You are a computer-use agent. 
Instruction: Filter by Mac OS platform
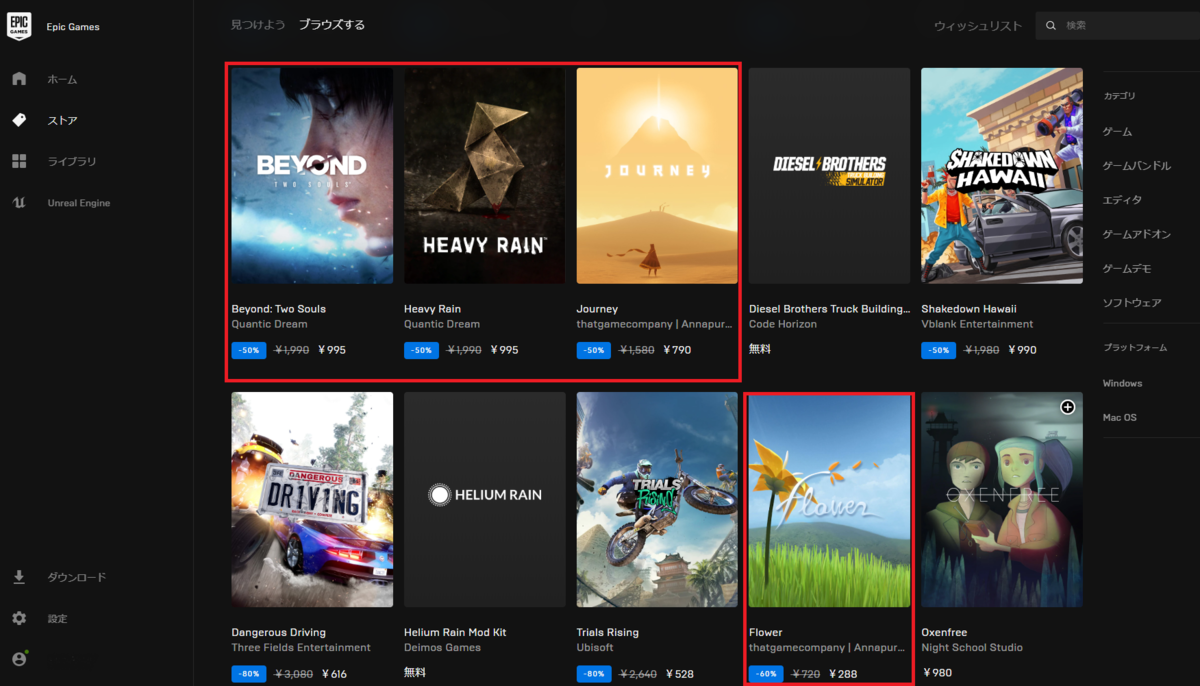coord(1119,417)
